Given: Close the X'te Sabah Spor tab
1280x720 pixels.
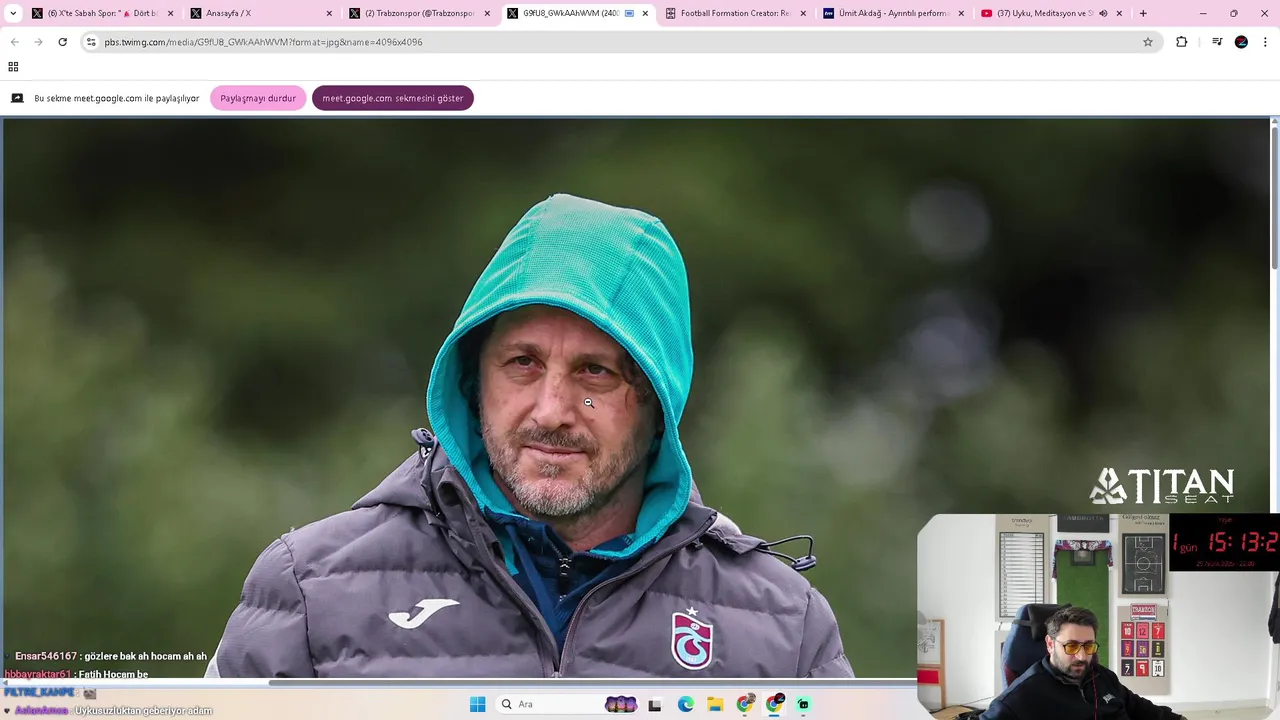Looking at the screenshot, I should pos(170,13).
